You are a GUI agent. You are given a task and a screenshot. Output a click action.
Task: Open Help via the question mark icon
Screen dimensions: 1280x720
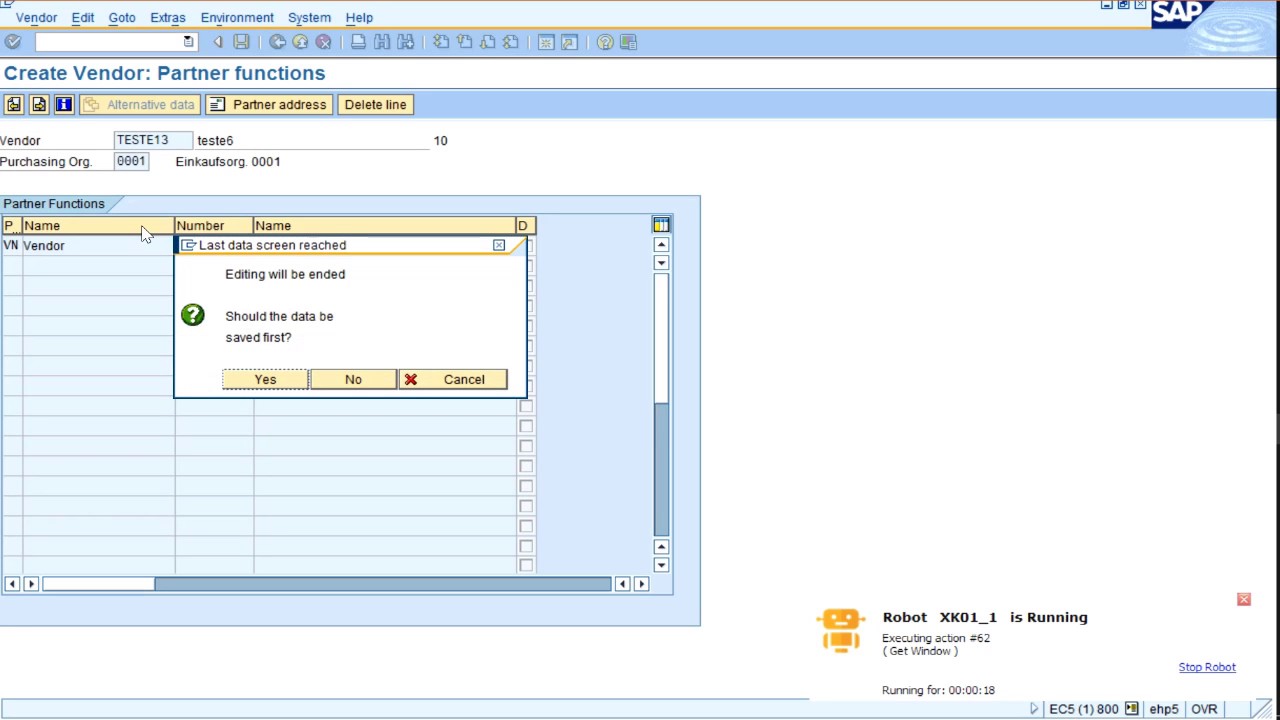coord(605,42)
